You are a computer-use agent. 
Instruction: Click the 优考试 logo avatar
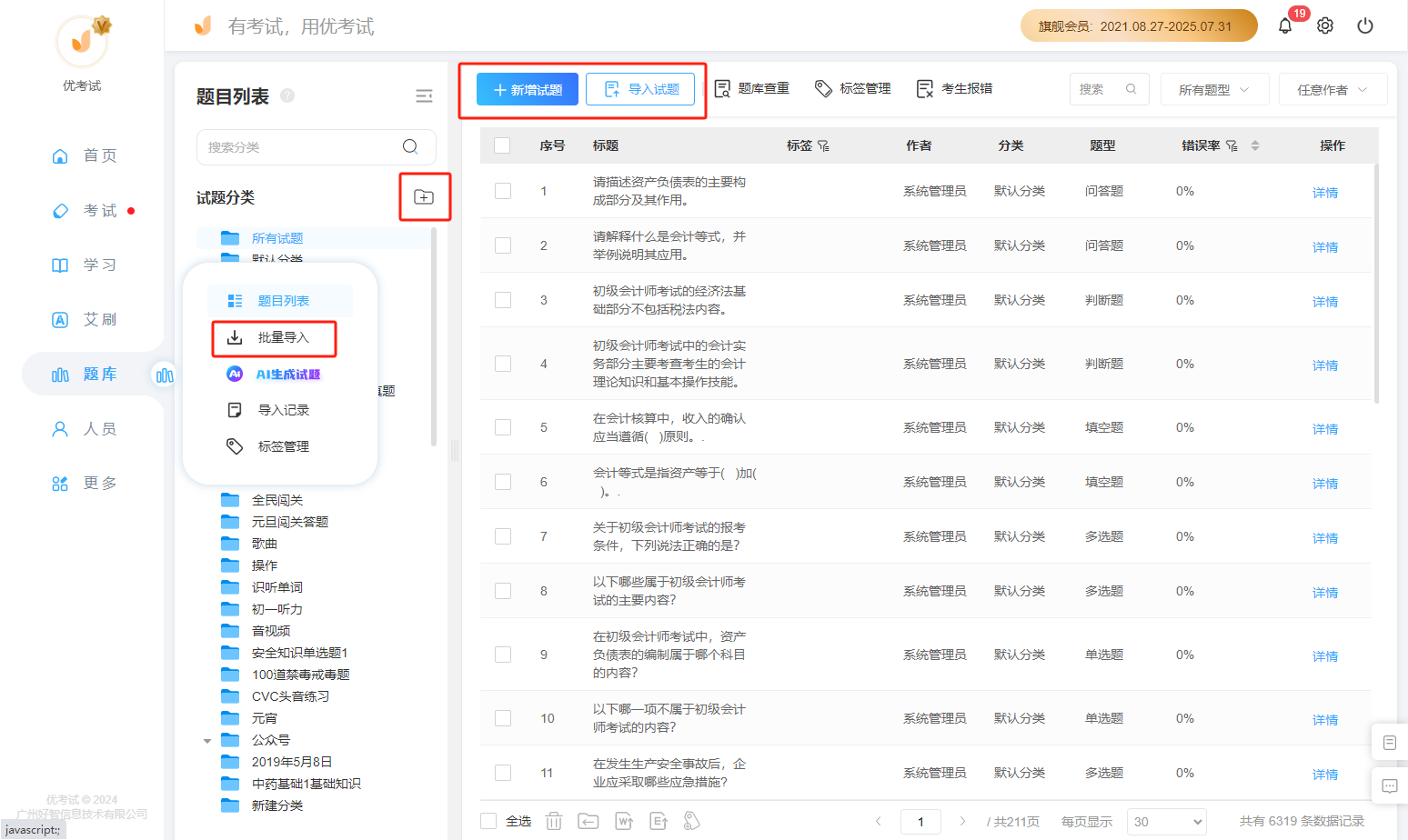pyautogui.click(x=82, y=41)
